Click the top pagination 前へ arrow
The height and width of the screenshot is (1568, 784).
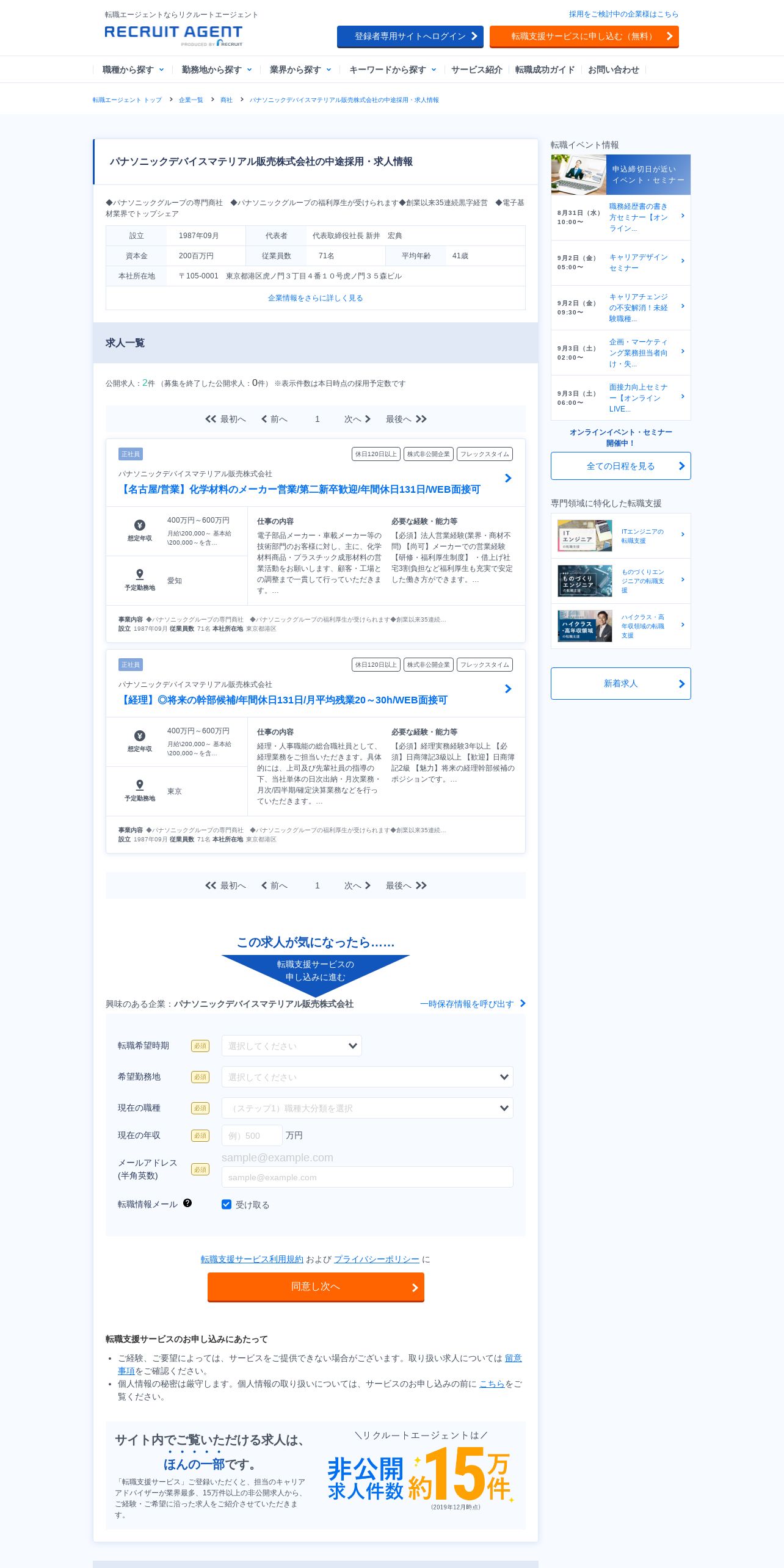[x=264, y=419]
